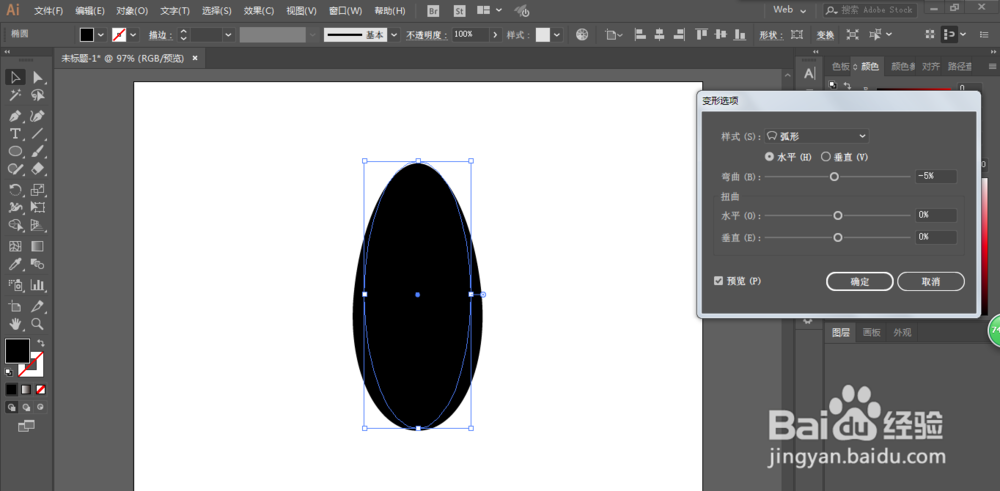Open the Effect (效果) menu
Screen dimensions: 1000x491
pyautogui.click(x=259, y=11)
